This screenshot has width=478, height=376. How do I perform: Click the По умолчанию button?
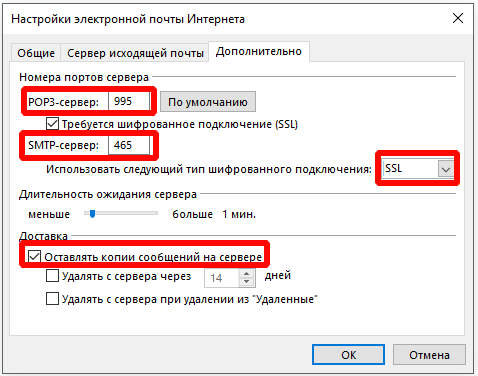point(208,102)
